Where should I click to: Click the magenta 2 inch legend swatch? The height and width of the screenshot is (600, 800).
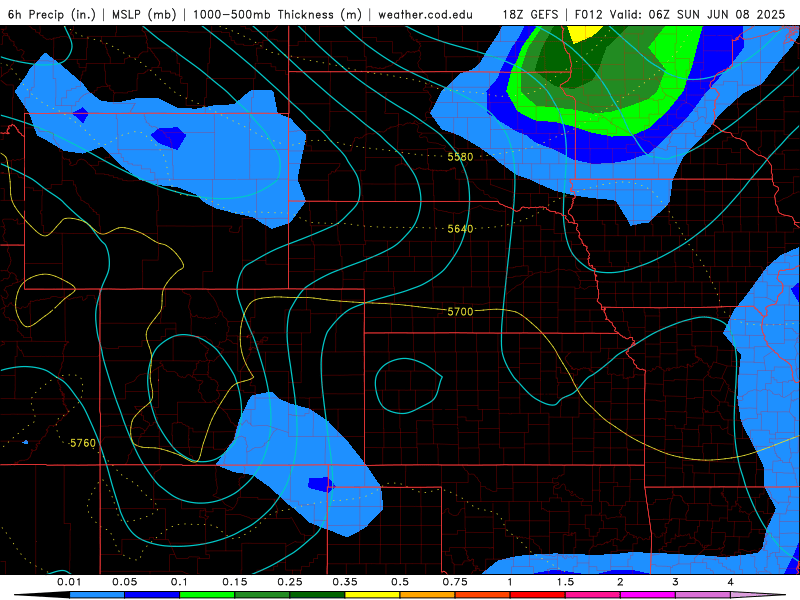click(648, 595)
